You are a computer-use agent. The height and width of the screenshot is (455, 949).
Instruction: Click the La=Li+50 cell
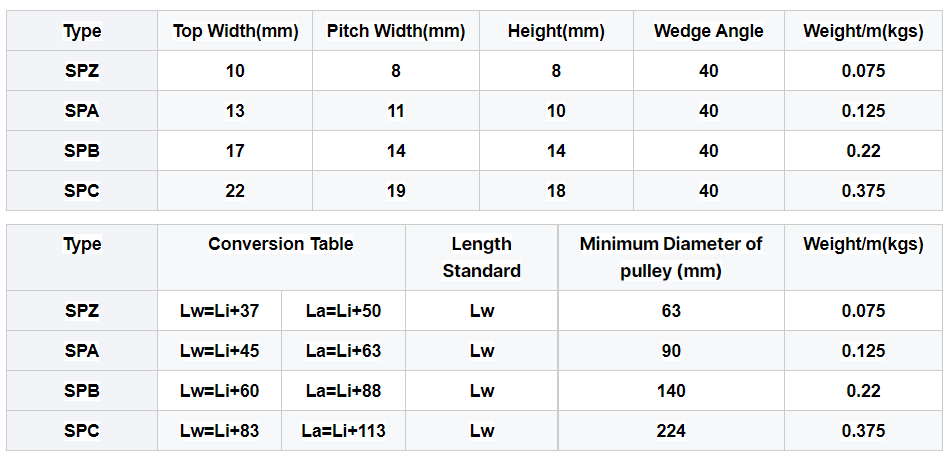coord(343,310)
